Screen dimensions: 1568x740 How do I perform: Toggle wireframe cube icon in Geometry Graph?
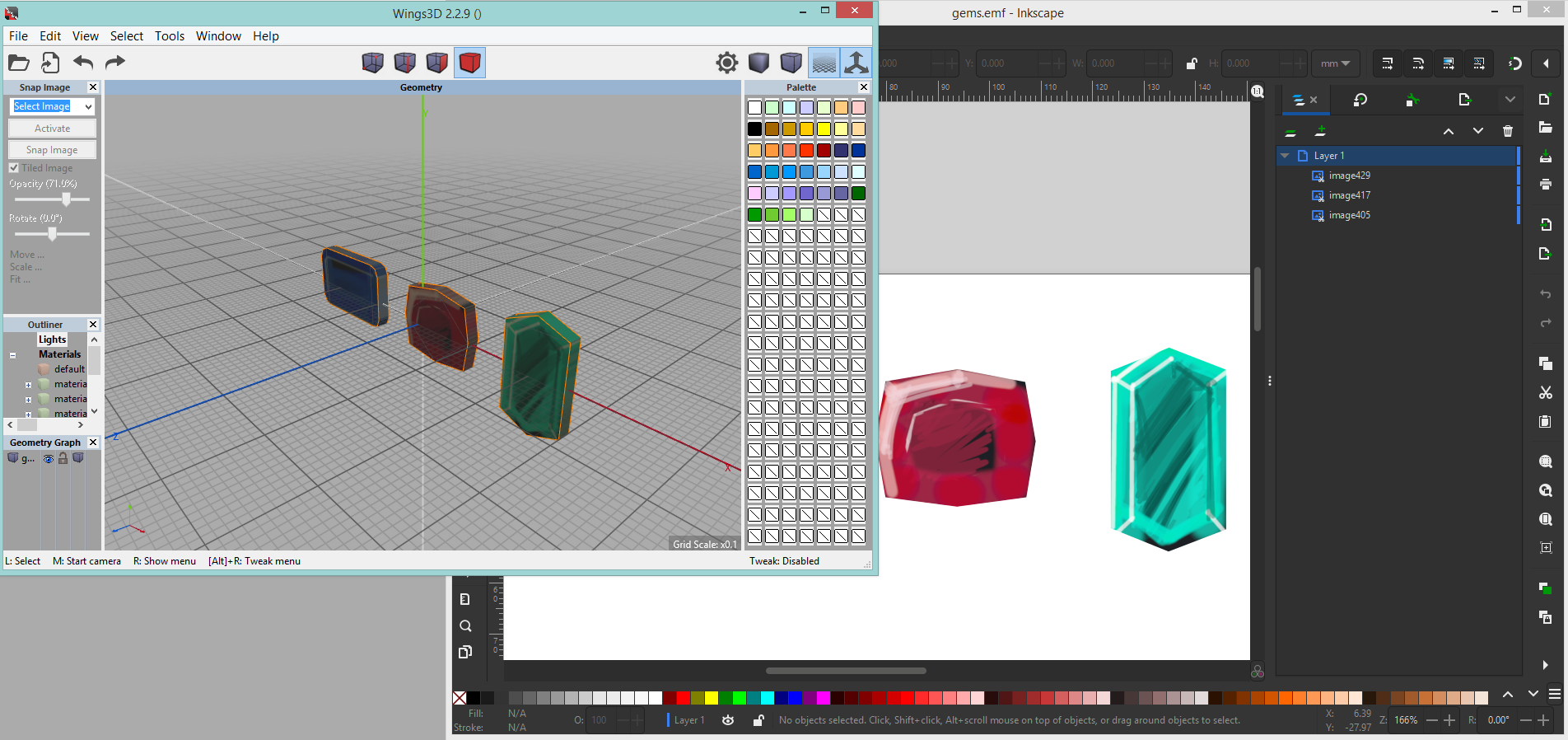tap(78, 458)
